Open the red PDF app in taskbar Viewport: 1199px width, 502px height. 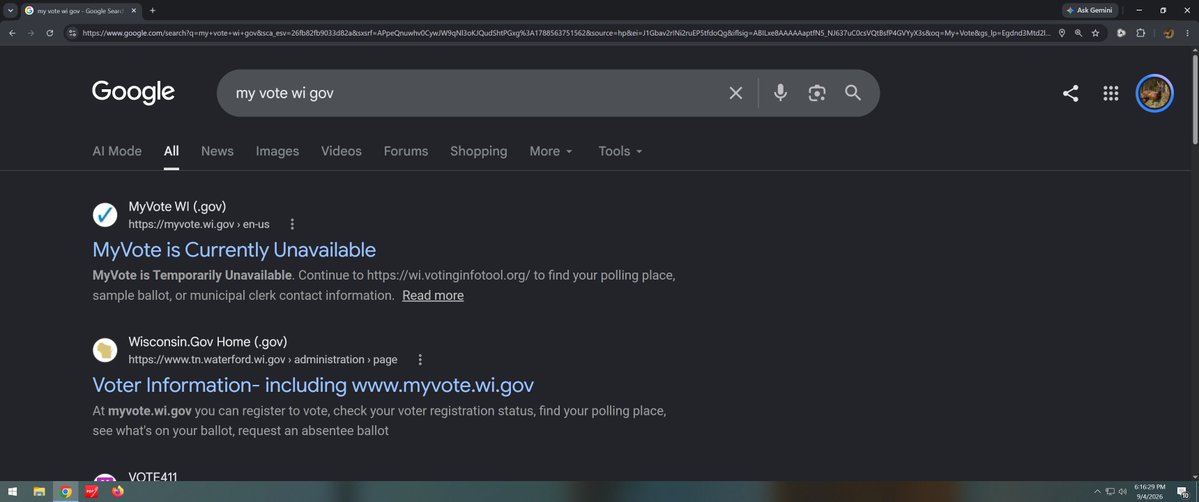[x=92, y=491]
